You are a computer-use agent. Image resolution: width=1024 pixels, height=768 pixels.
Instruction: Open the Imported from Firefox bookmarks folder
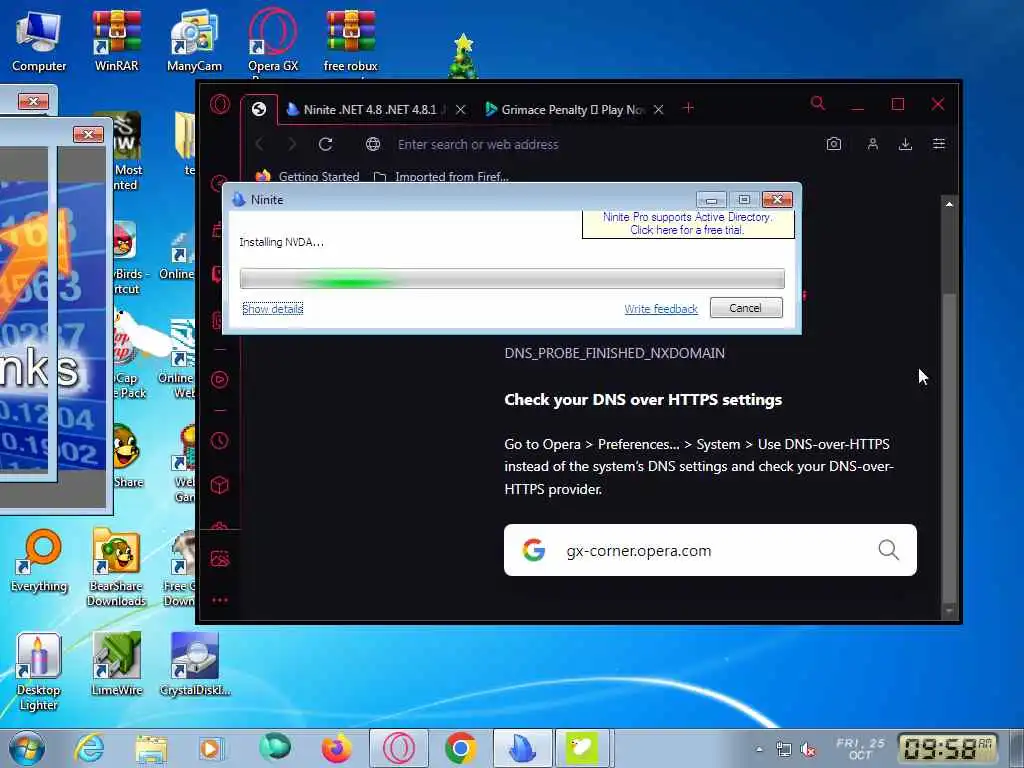click(441, 176)
